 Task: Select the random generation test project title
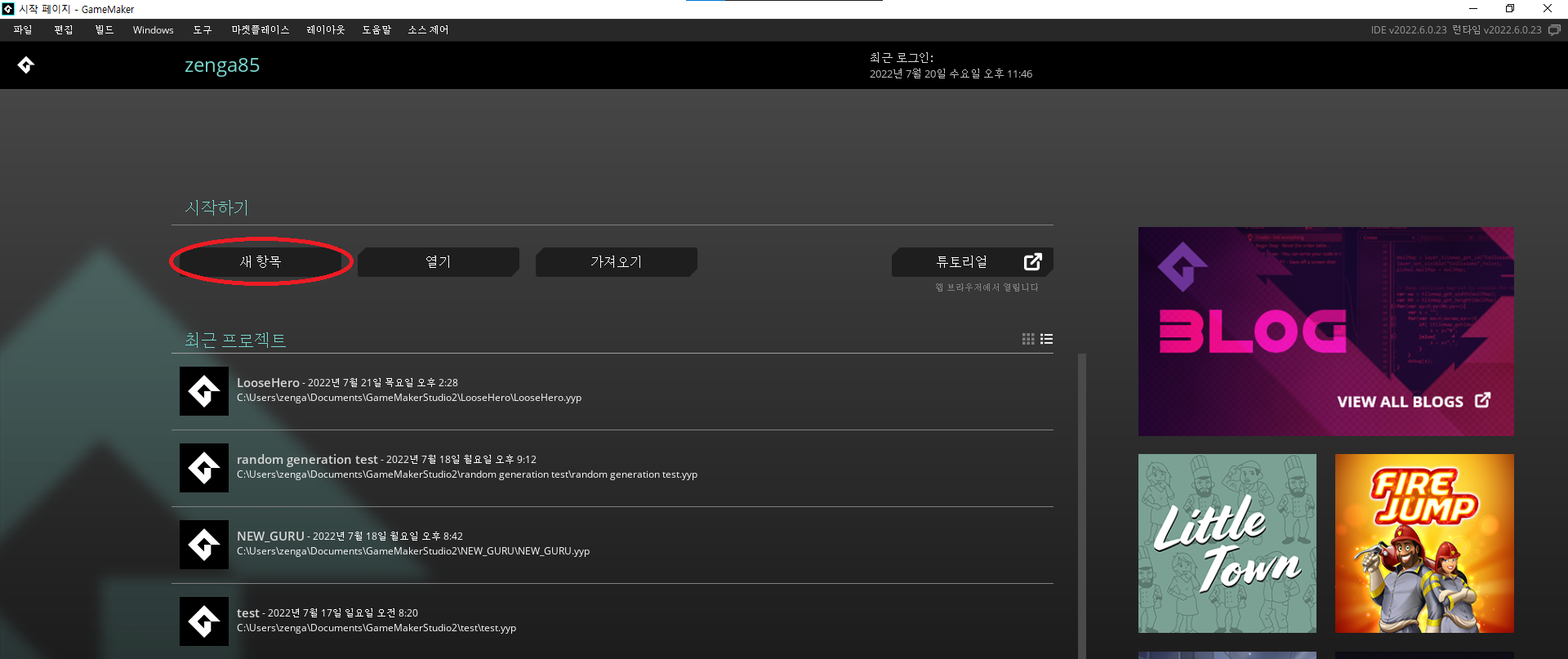coord(307,459)
